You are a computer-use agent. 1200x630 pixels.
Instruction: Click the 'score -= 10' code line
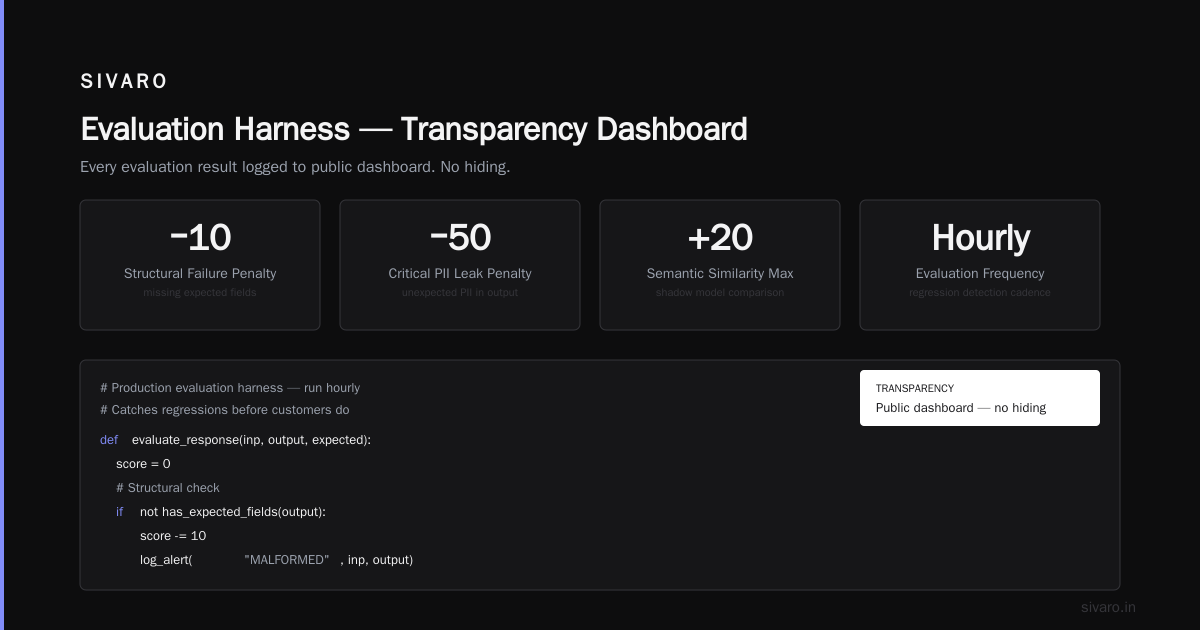pos(173,536)
